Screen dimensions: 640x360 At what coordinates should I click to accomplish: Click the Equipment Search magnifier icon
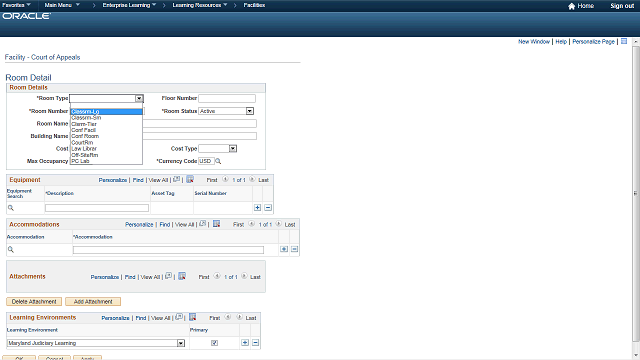(11, 208)
